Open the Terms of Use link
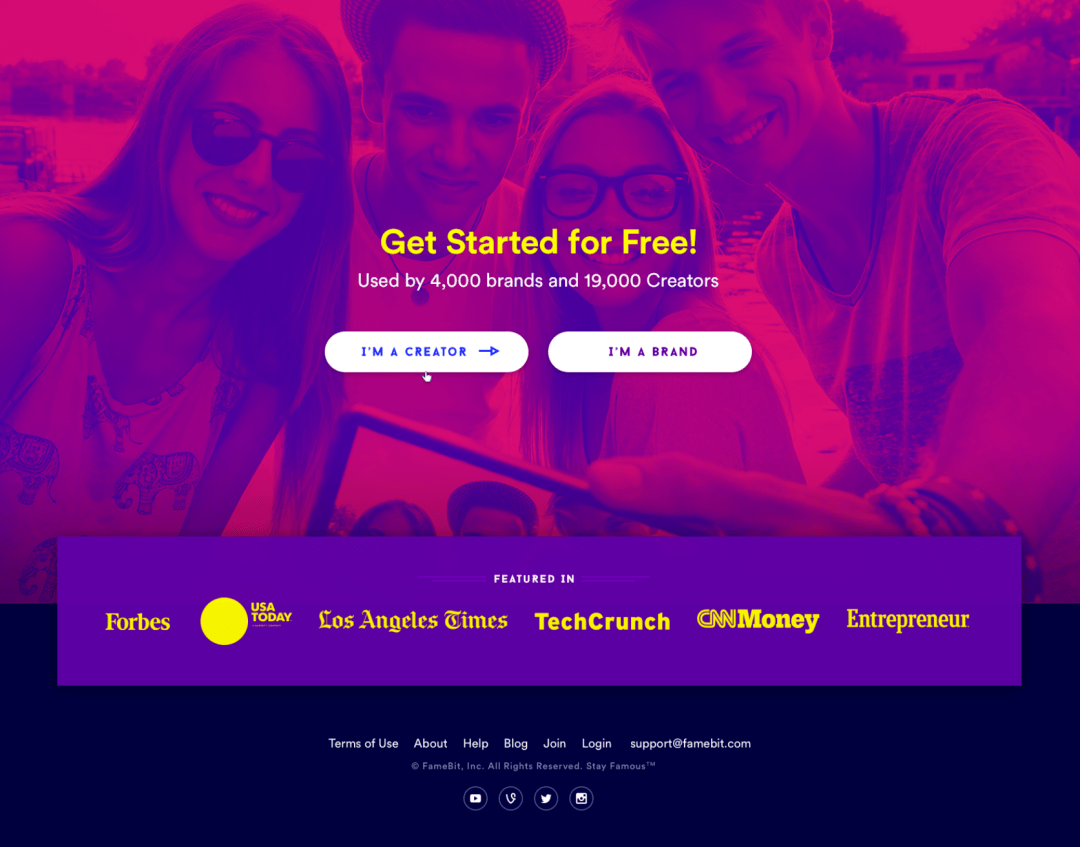Screen dimensions: 1080x847 click(363, 744)
